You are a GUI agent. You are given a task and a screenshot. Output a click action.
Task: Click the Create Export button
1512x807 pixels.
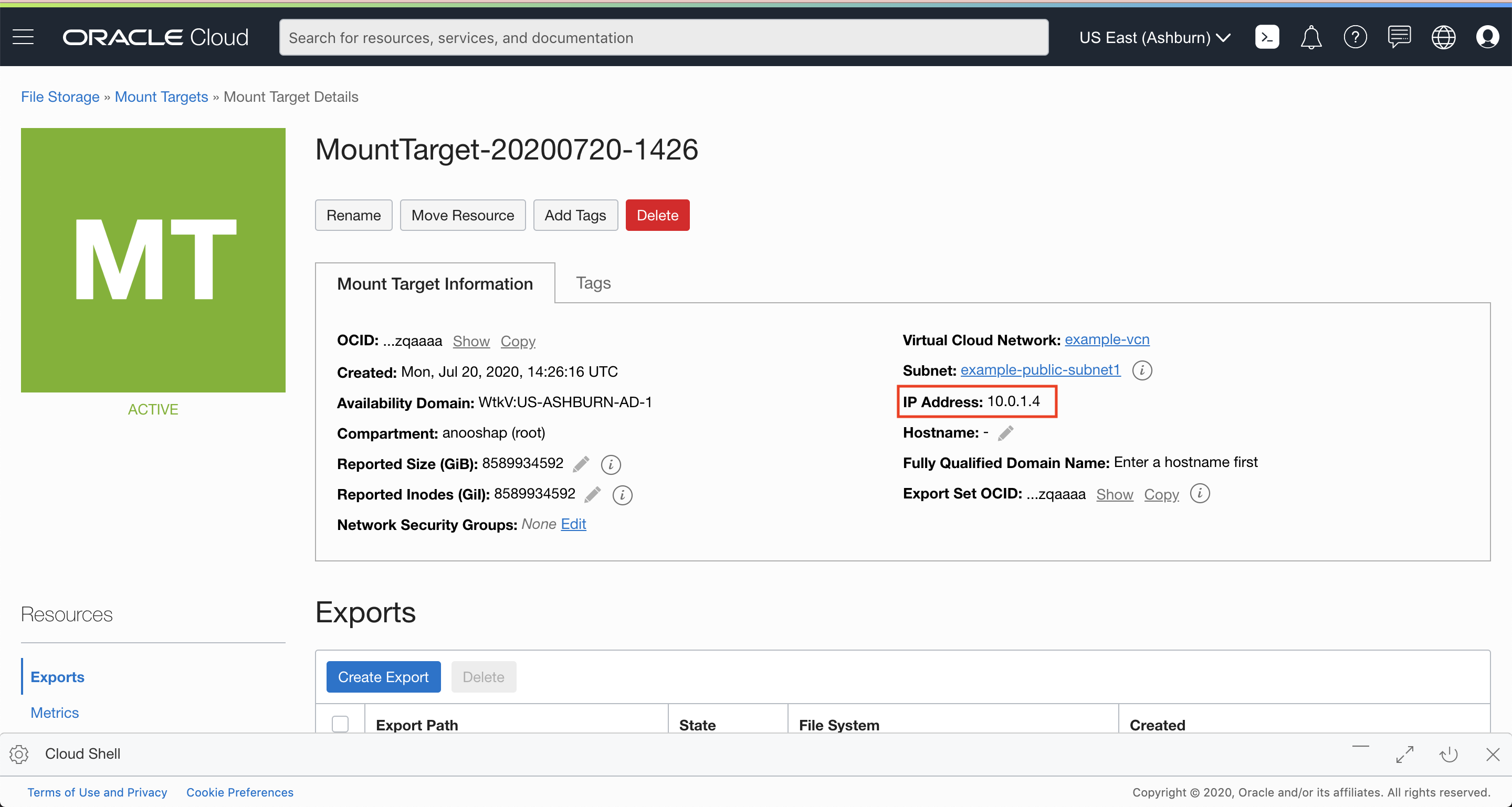point(383,677)
